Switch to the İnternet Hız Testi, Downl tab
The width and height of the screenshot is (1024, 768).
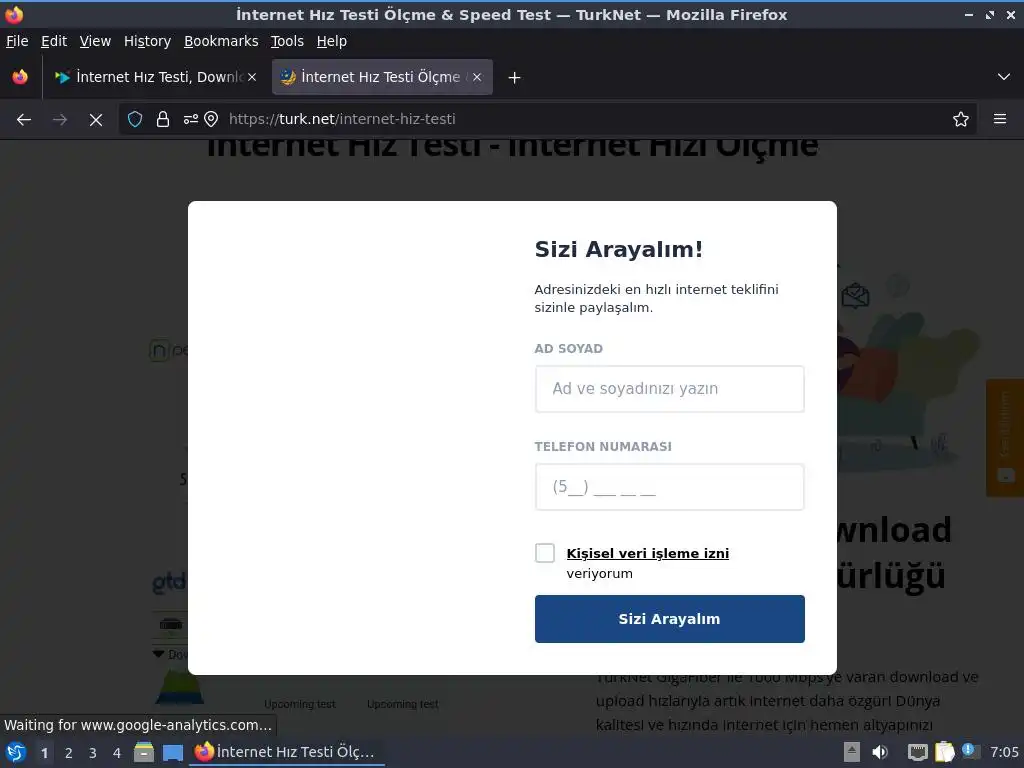point(155,77)
